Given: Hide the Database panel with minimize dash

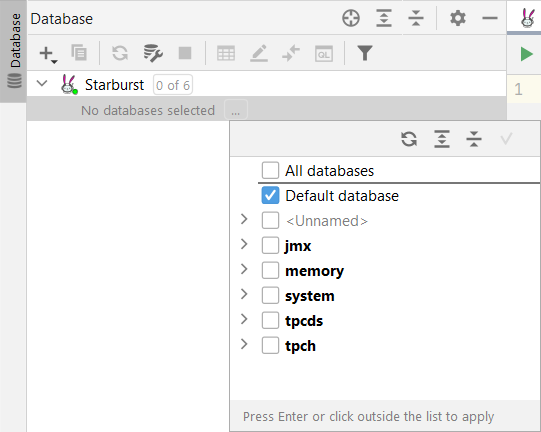Looking at the screenshot, I should 490,18.
